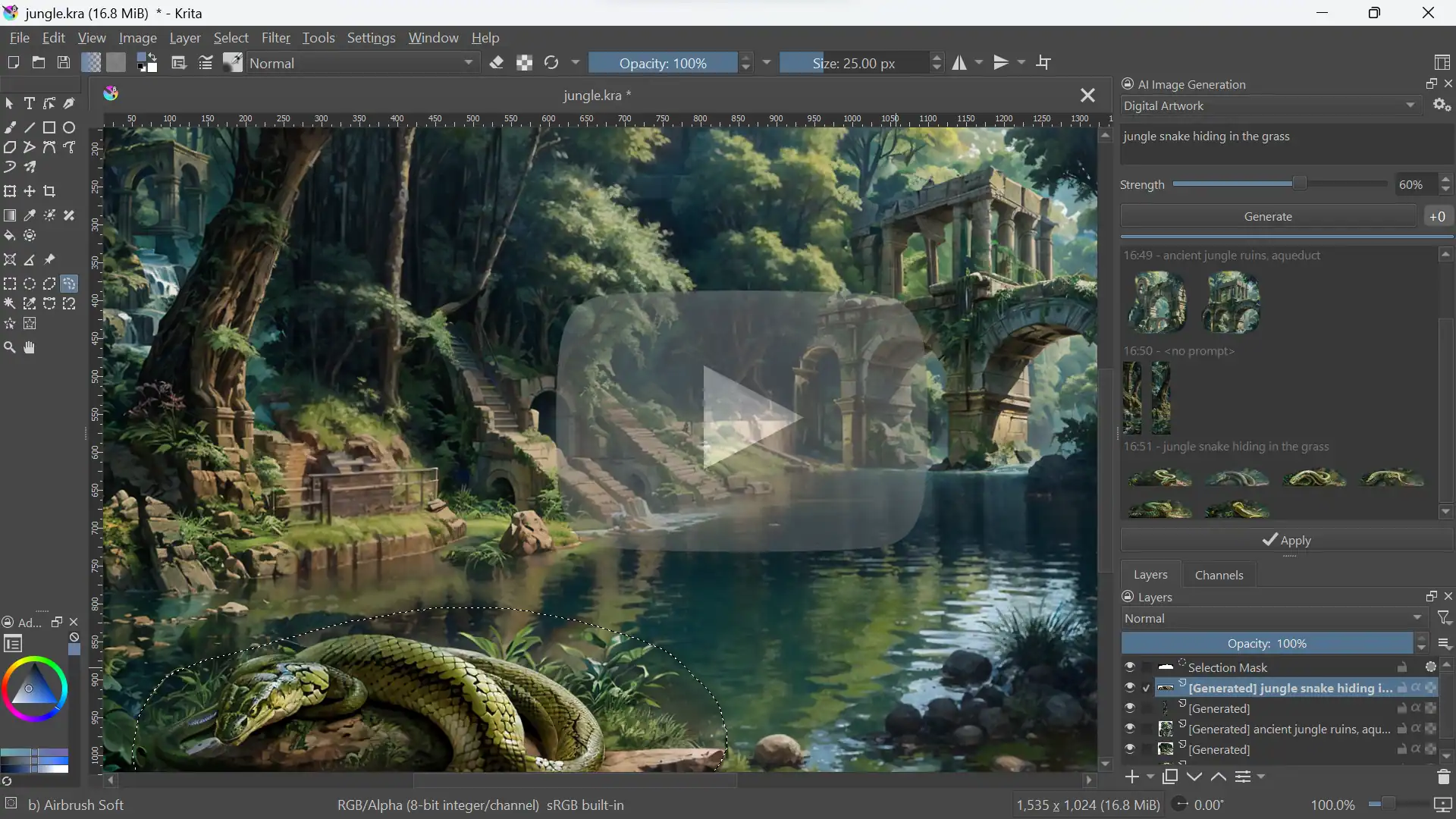Screen dimensions: 1456x819
Task: Click the Apply button
Action: pos(1286,539)
